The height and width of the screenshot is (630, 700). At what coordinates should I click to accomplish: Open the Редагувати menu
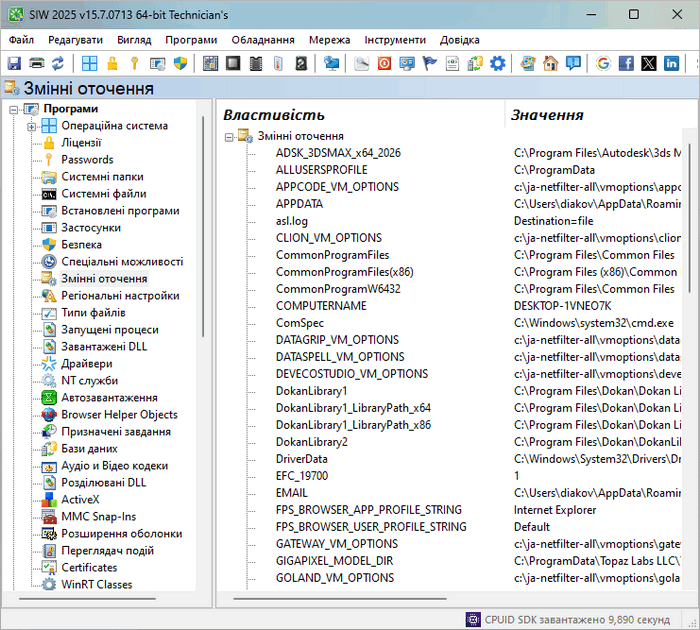pos(75,40)
